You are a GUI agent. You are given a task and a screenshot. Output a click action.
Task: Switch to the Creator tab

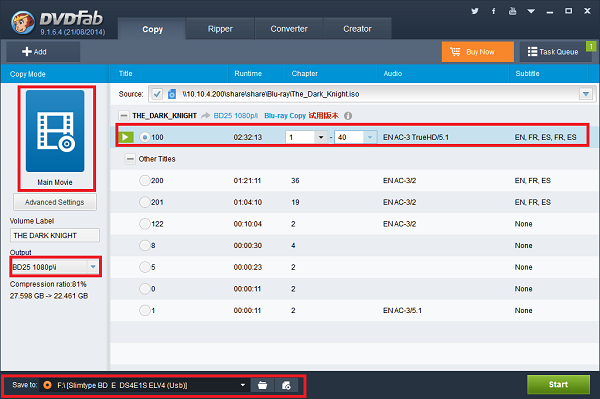tap(357, 29)
